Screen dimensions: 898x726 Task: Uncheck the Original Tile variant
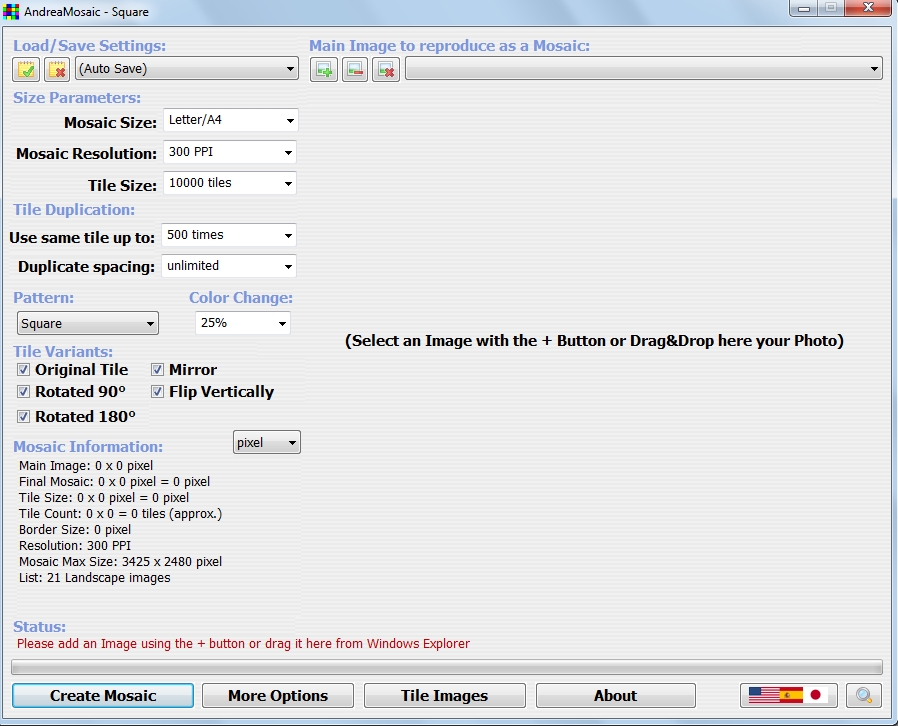[23, 370]
